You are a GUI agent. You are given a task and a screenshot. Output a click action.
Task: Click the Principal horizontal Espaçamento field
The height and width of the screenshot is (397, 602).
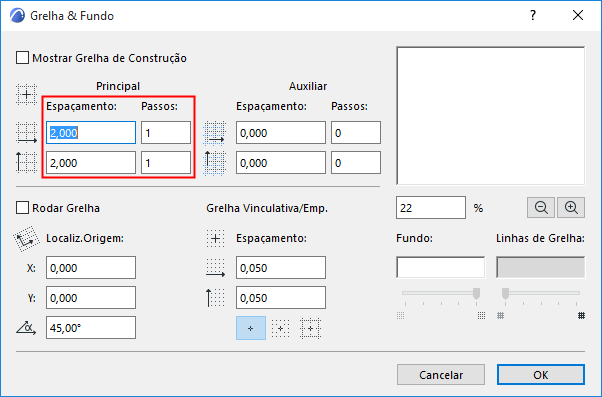pyautogui.click(x=91, y=133)
